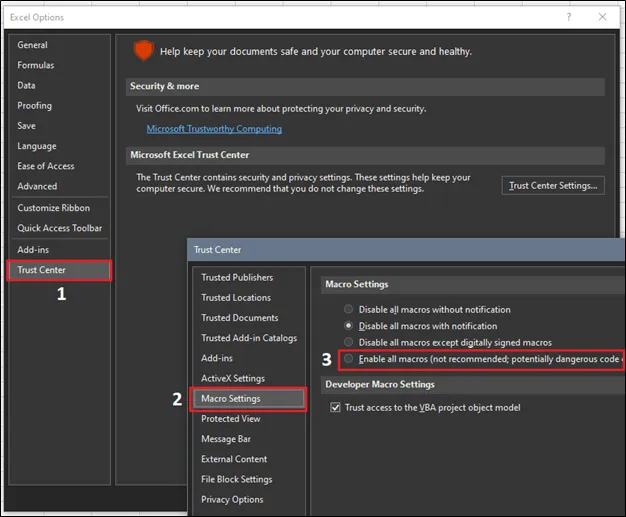Viewport: 626px width, 517px height.
Task: Select Trusted Locations in Trust Center
Action: click(x=236, y=298)
